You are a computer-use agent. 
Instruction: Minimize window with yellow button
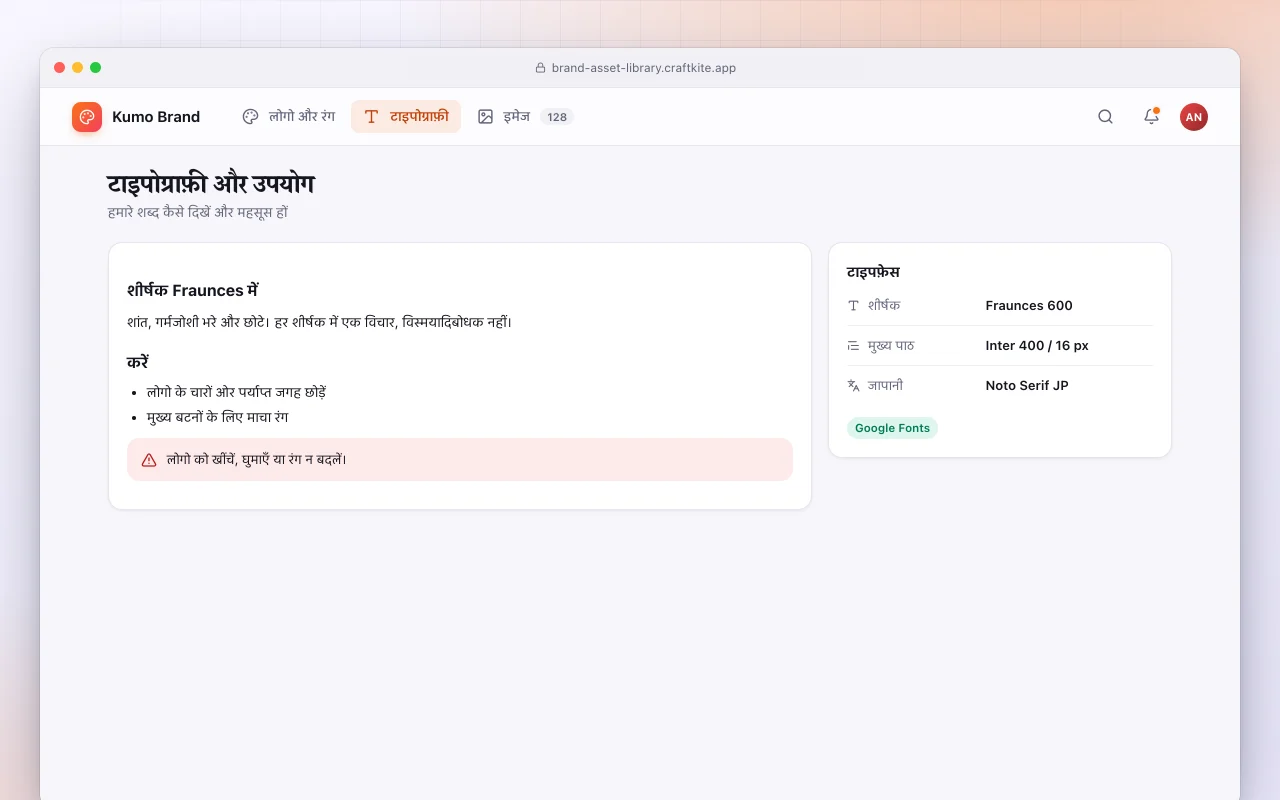[x=78, y=68]
